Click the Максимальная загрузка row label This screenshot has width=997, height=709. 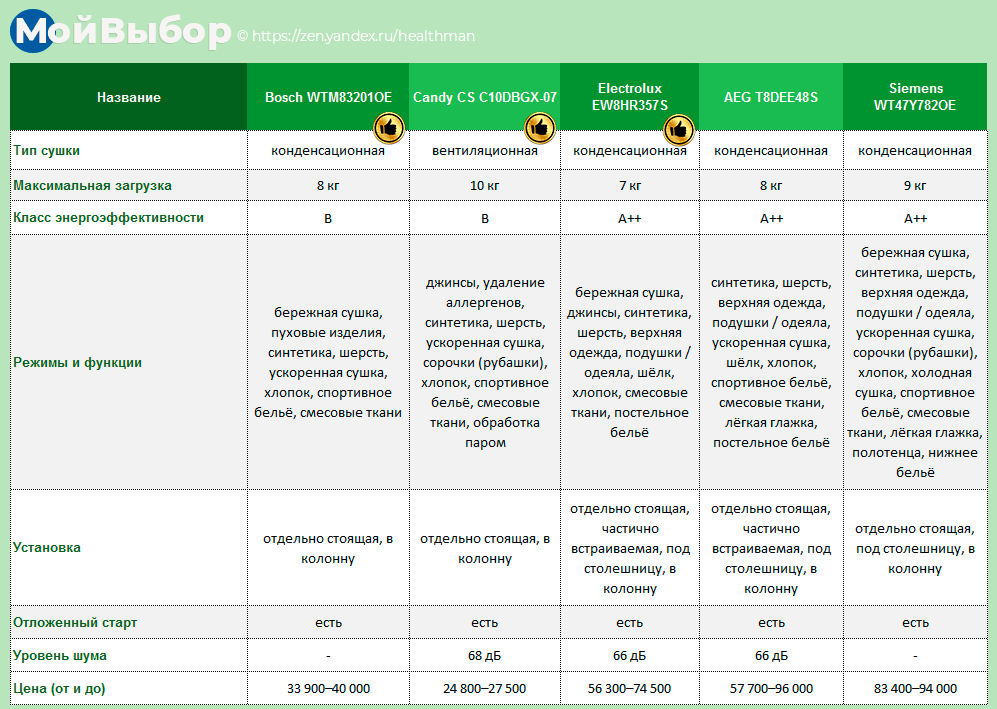pyautogui.click(x=92, y=186)
